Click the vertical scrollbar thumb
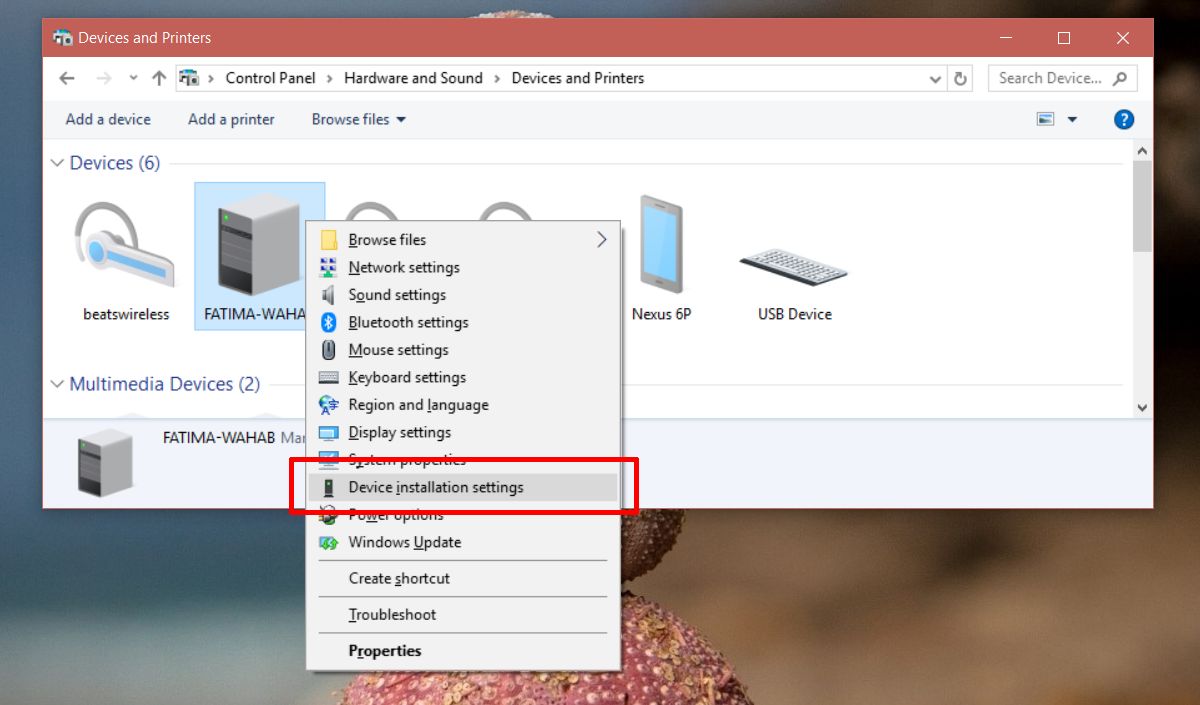Screen dimensions: 1200x705 pos(1142,205)
